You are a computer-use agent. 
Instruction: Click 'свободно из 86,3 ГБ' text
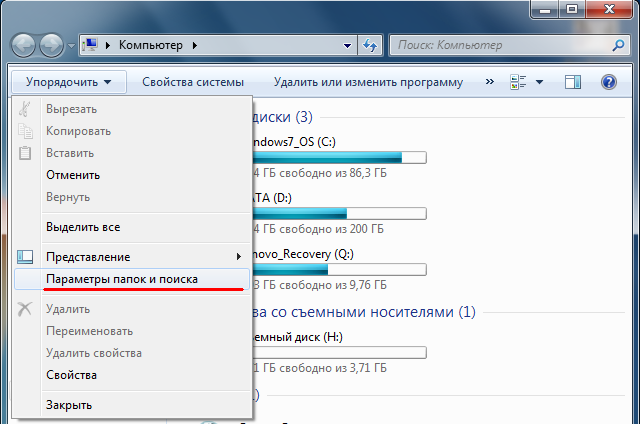pos(333,173)
